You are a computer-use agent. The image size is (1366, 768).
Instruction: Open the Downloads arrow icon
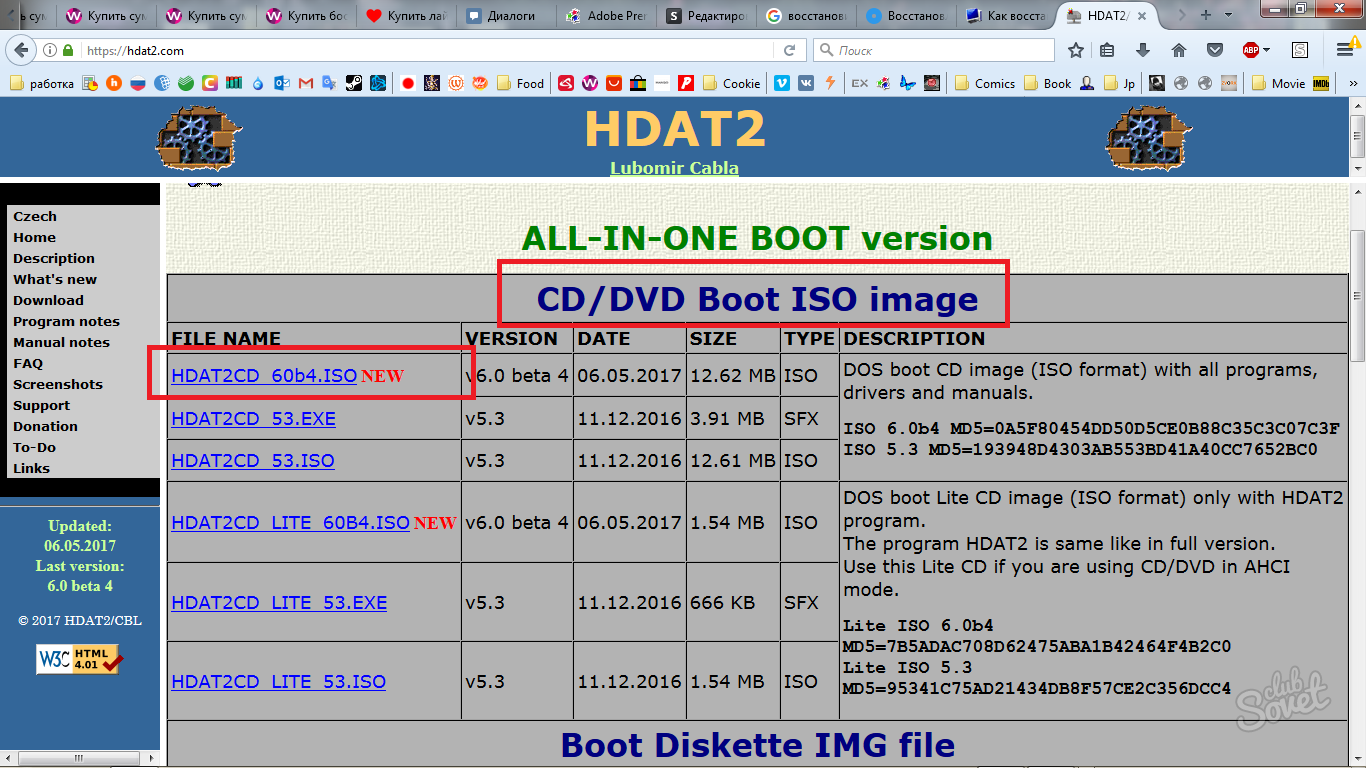click(x=1143, y=50)
